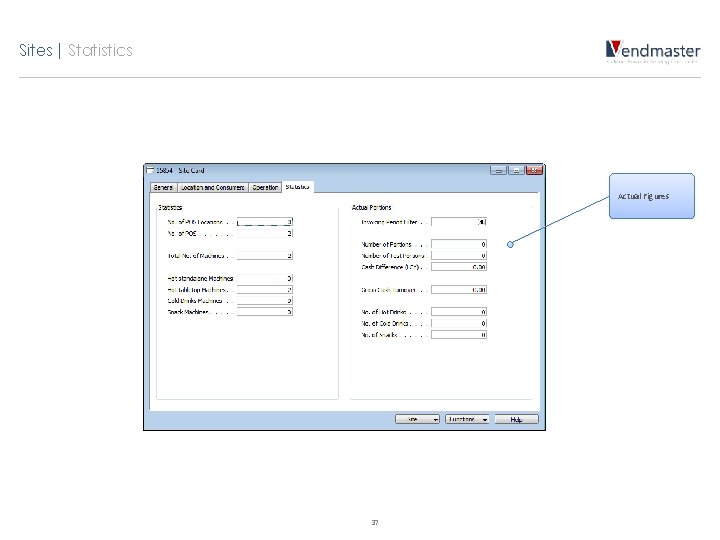Click the No. of POS field
The image size is (720, 540).
[x=265, y=233]
